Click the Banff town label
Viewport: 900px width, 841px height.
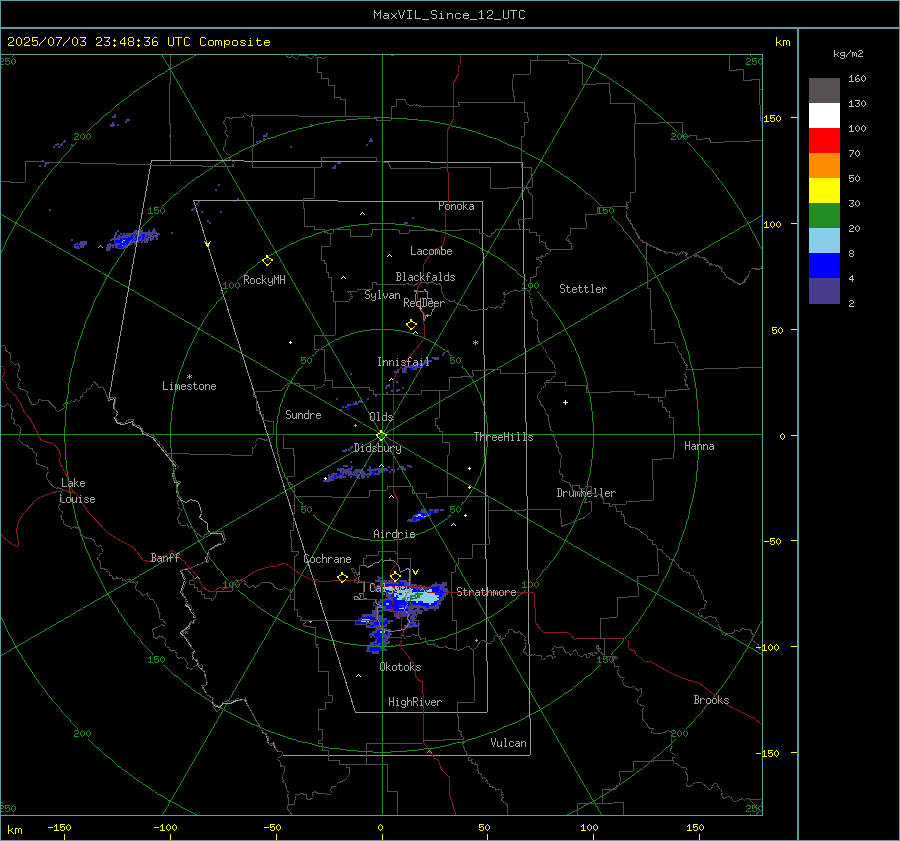click(165, 557)
